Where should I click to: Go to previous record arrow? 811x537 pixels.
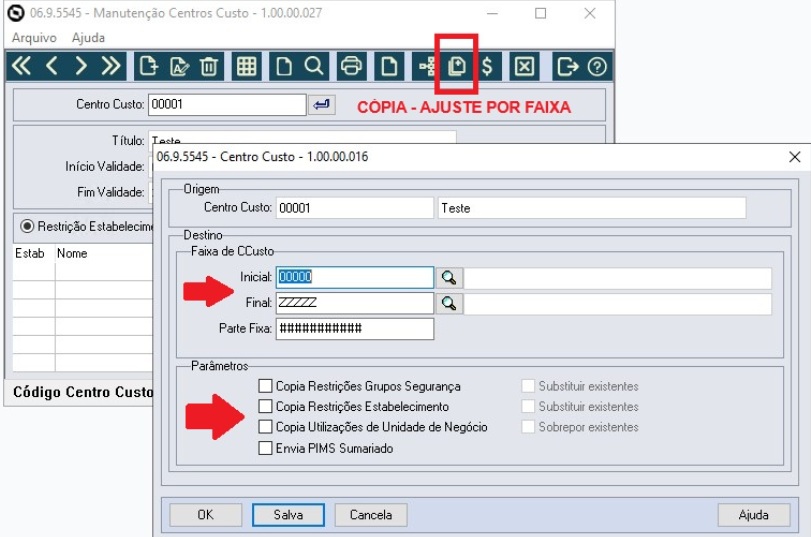[52, 67]
